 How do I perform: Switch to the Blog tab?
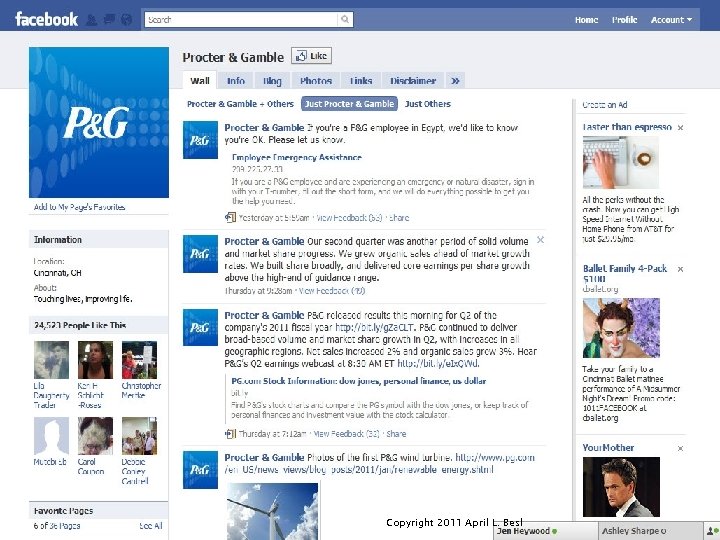pyautogui.click(x=272, y=81)
